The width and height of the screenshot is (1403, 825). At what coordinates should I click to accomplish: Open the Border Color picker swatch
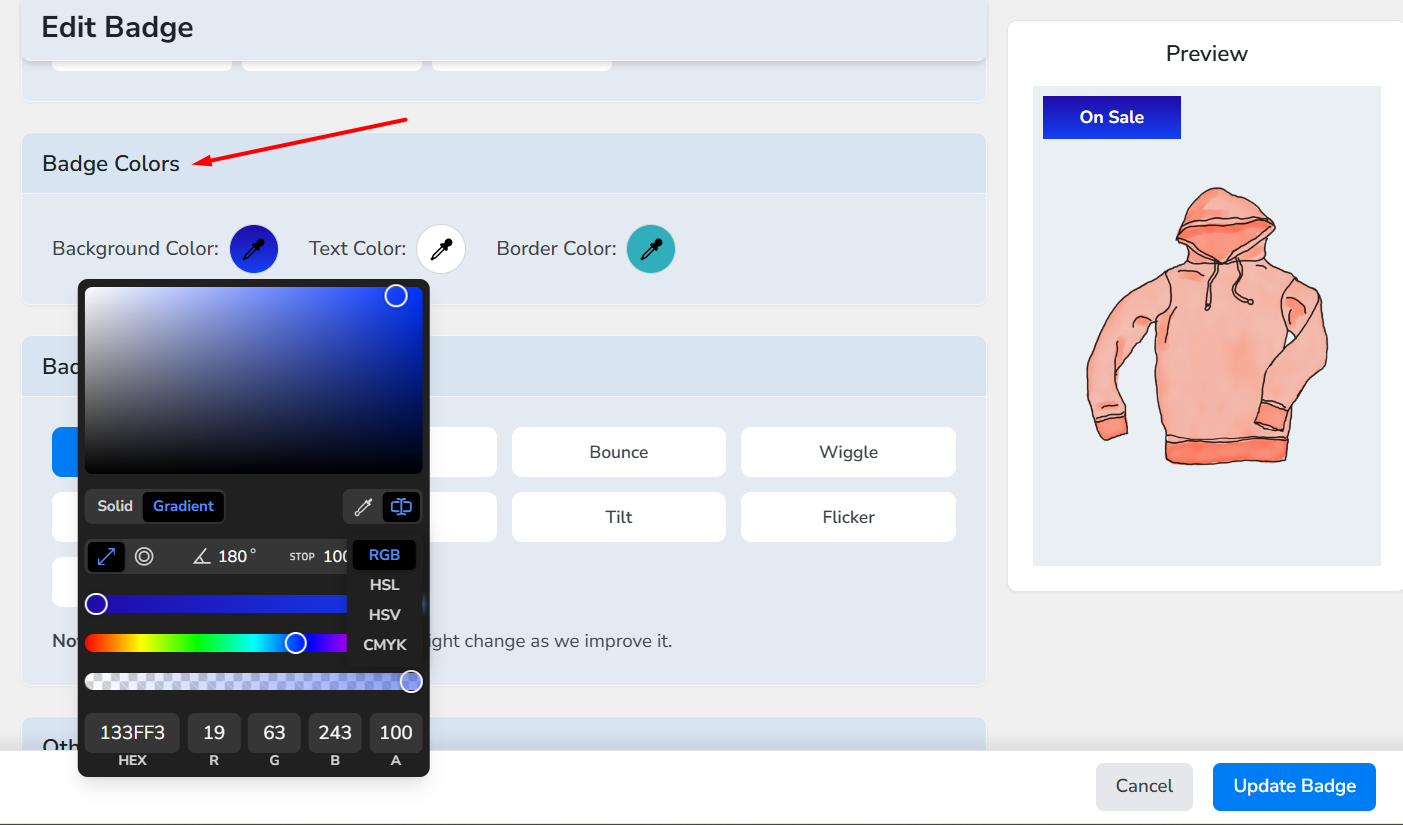(x=651, y=249)
